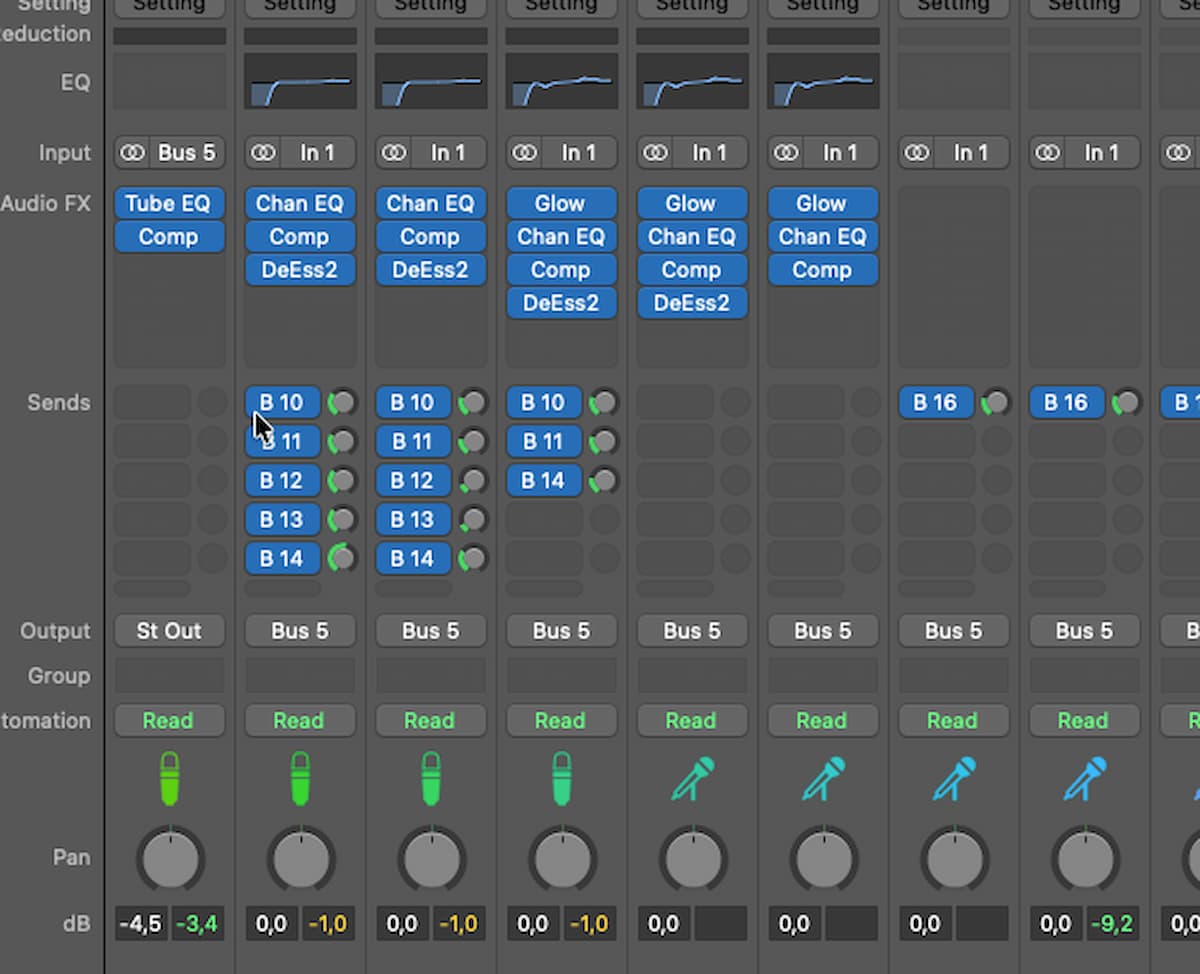Open Glow plug-in on the strip with three sends
1200x974 pixels.
[561, 203]
